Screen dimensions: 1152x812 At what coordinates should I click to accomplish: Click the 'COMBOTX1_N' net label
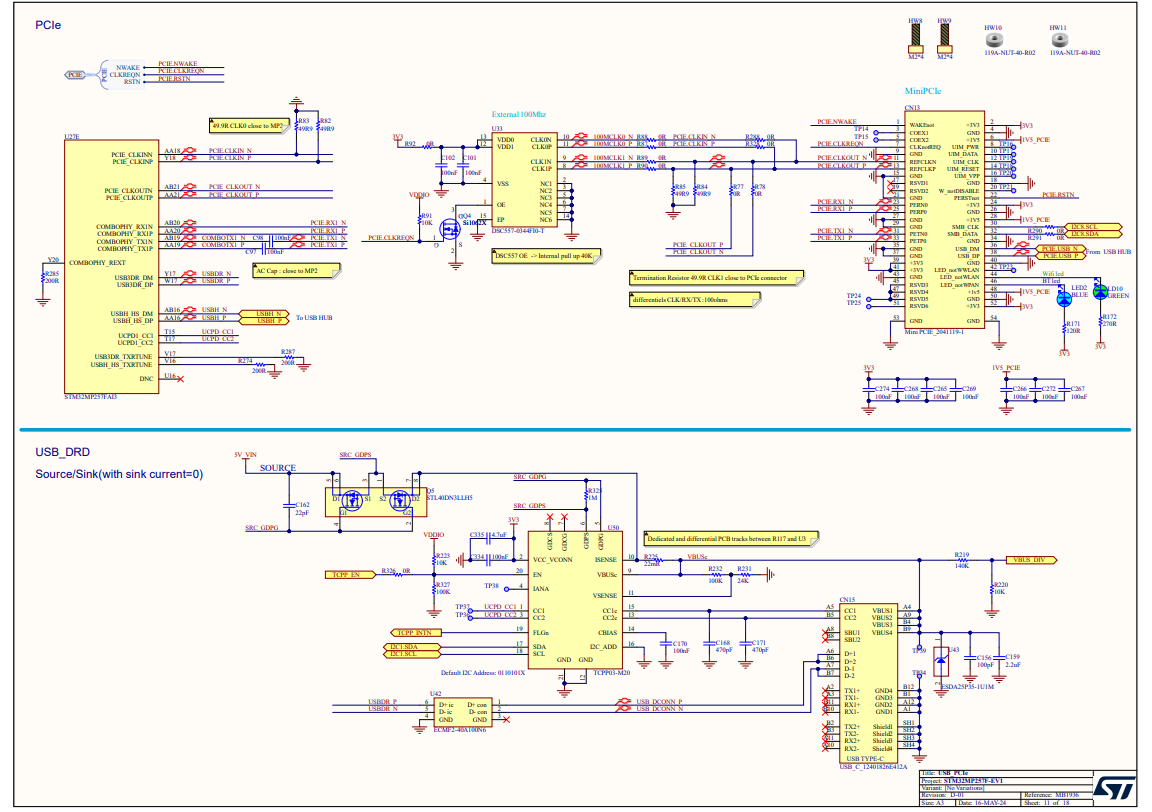[x=223, y=238]
